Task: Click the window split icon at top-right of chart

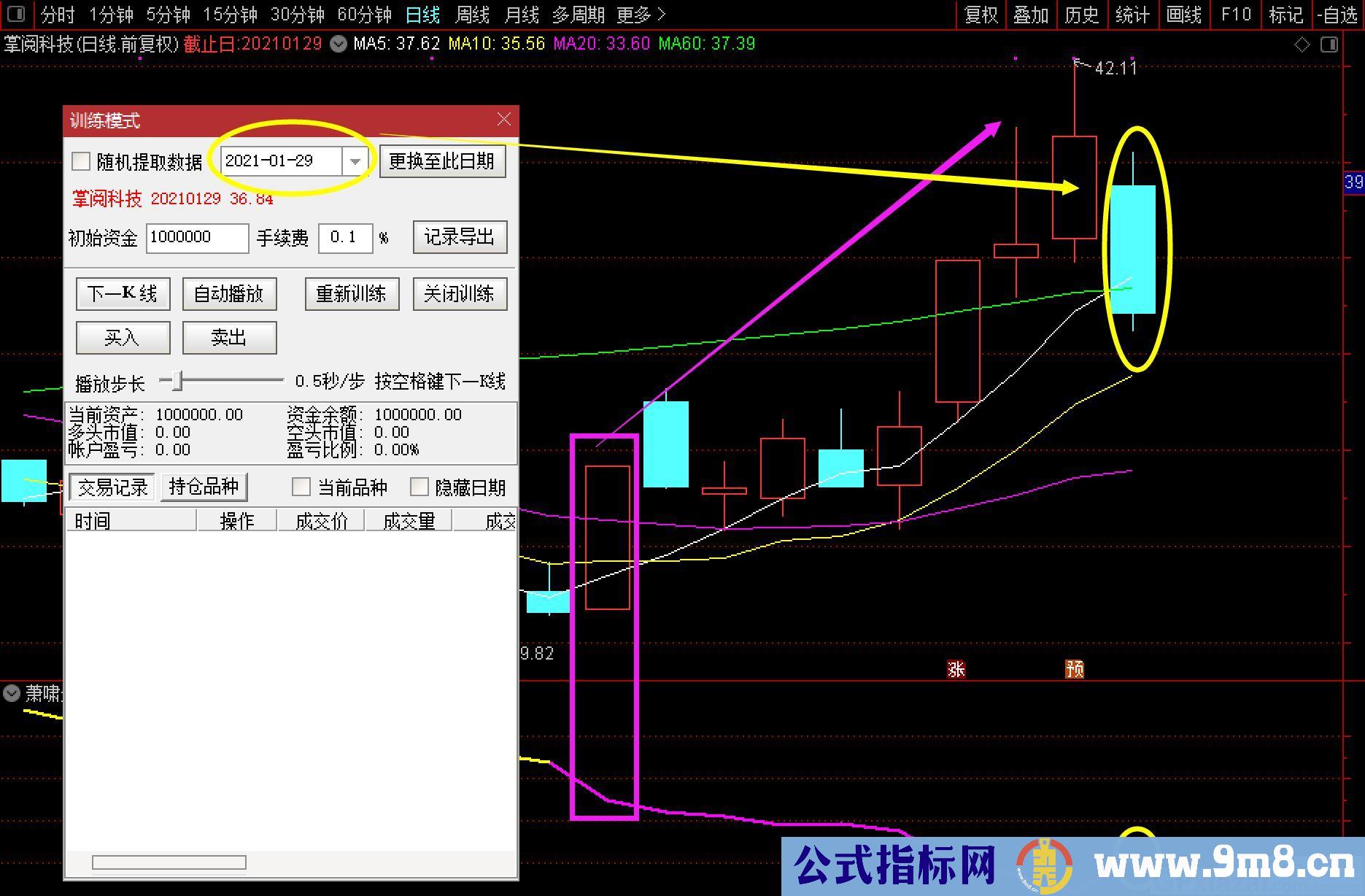Action: 1329,45
